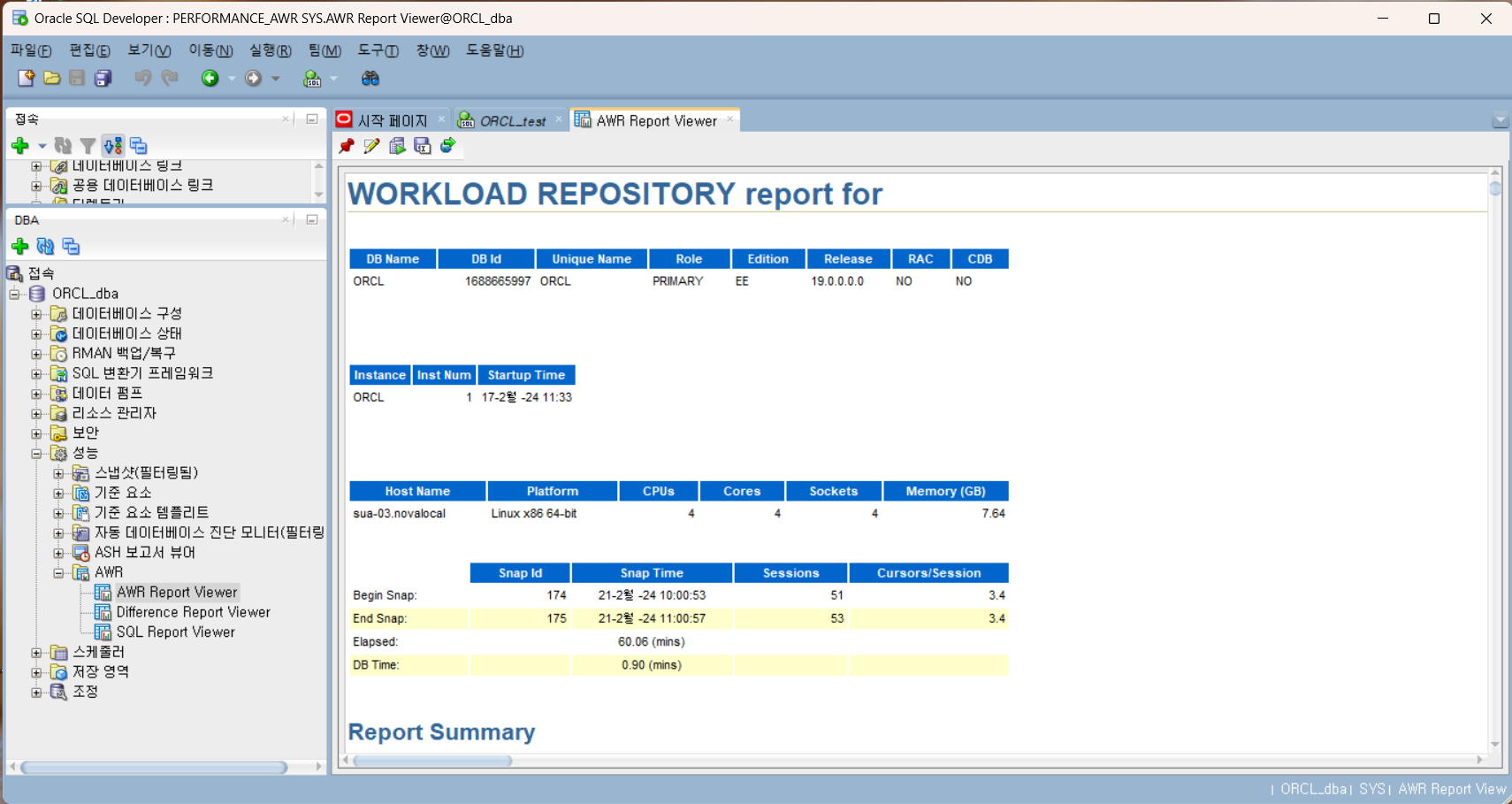This screenshot has width=1512, height=804.
Task: Click the DBA panel horizontal scrollbar thumb
Action: pyautogui.click(x=154, y=768)
